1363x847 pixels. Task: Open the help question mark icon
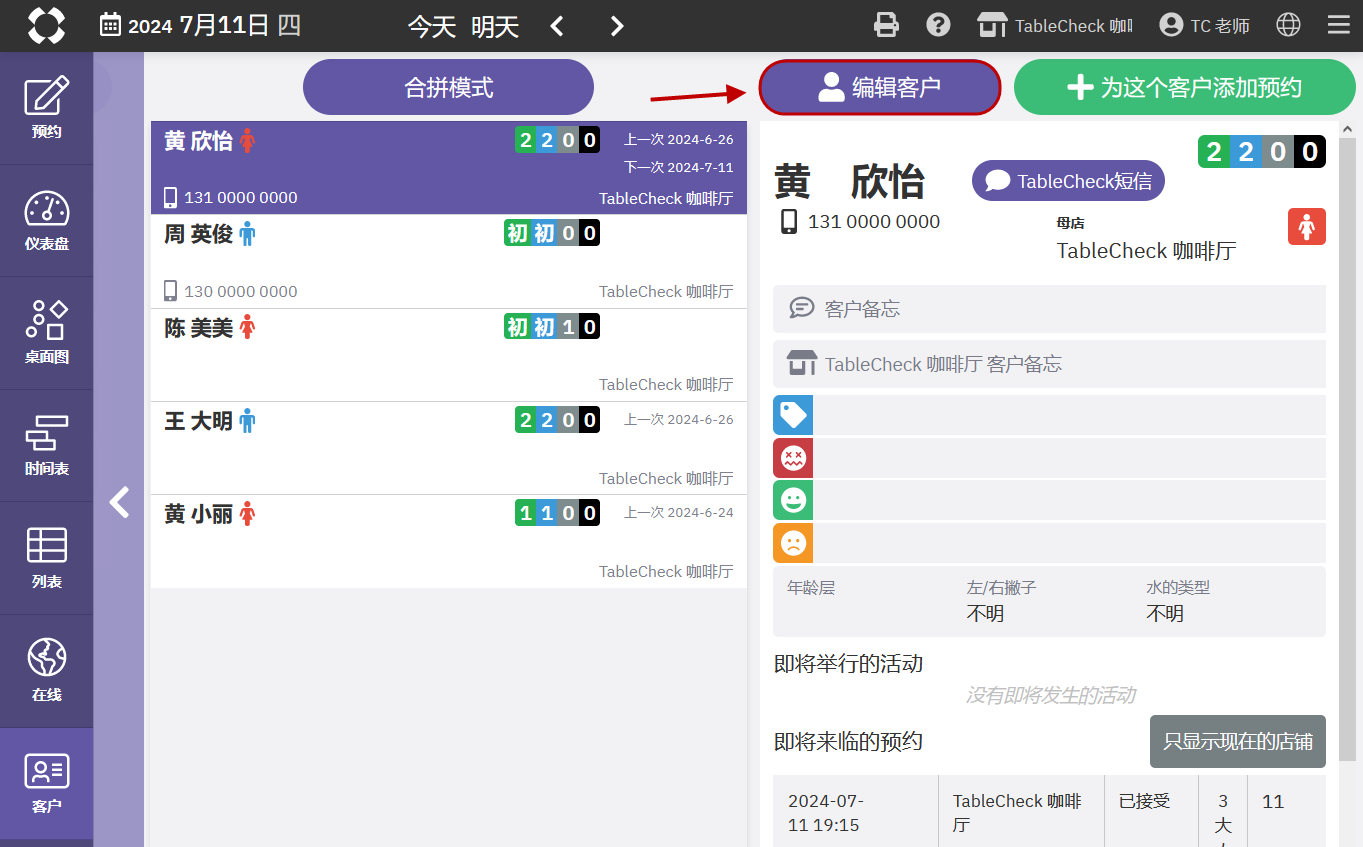coord(938,25)
